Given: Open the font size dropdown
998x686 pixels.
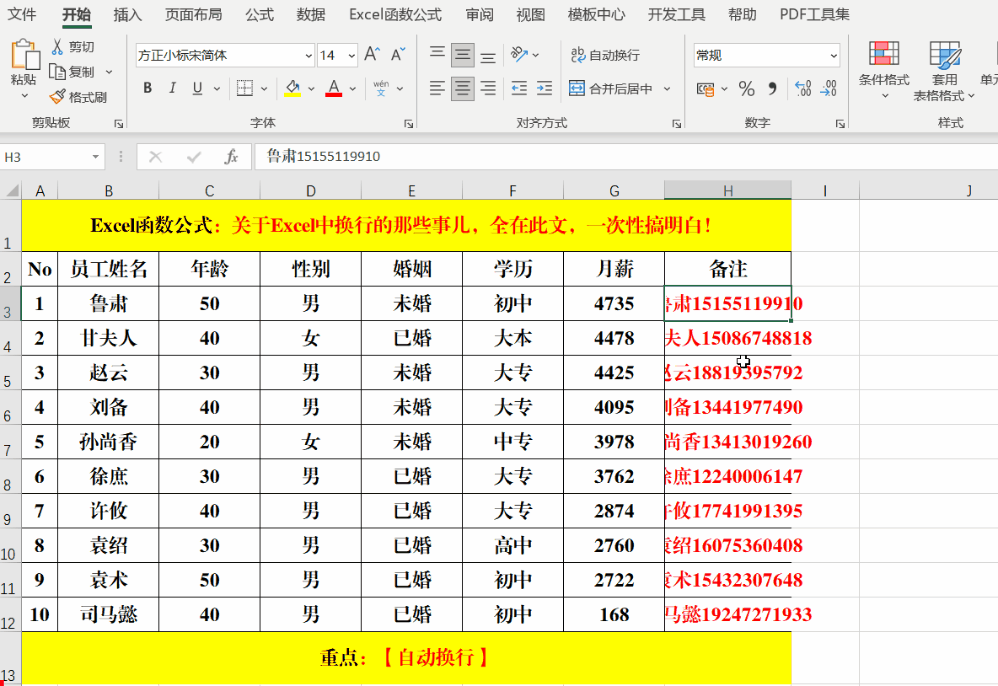Looking at the screenshot, I should tap(351, 56).
